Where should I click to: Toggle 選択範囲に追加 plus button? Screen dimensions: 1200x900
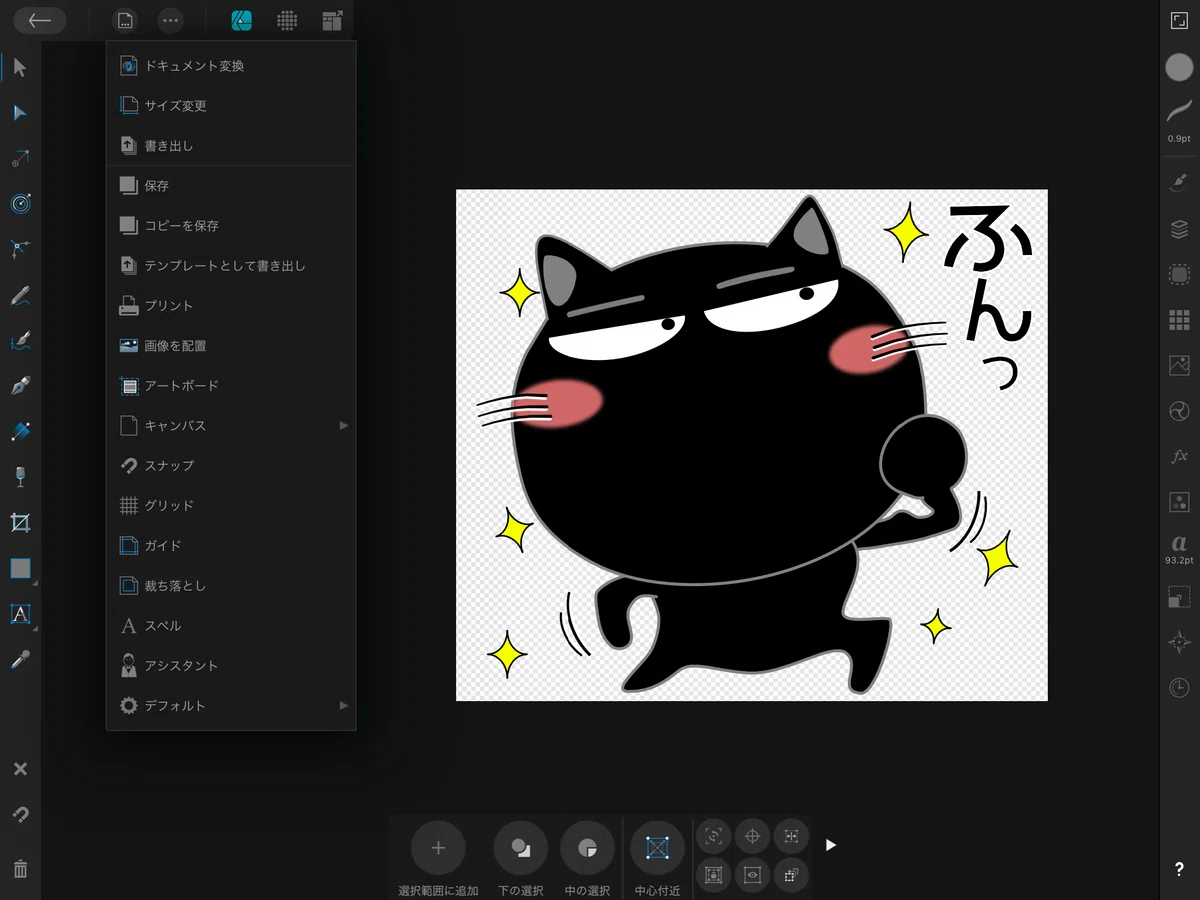(x=438, y=848)
